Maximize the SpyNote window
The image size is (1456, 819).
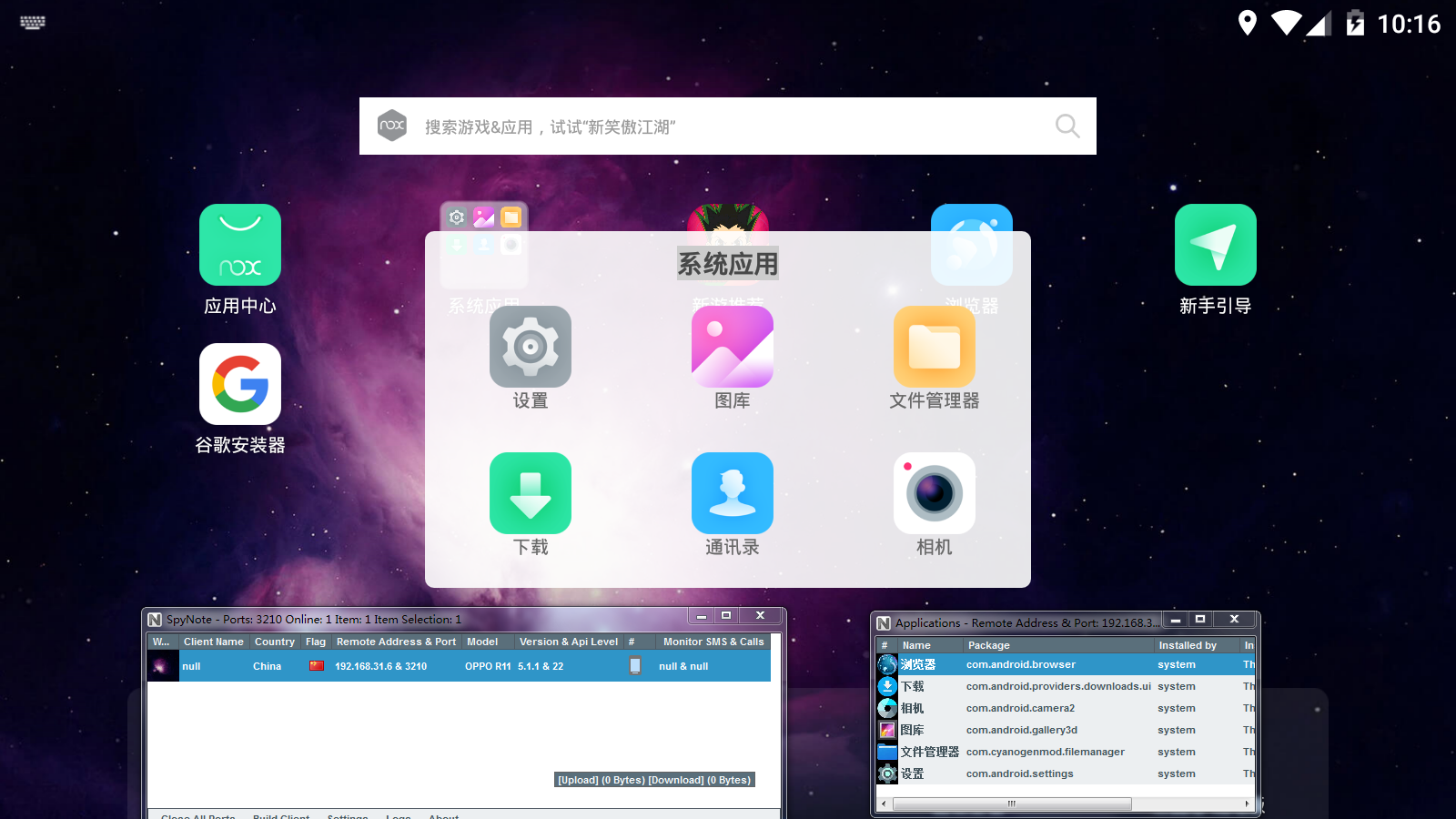pyautogui.click(x=726, y=616)
